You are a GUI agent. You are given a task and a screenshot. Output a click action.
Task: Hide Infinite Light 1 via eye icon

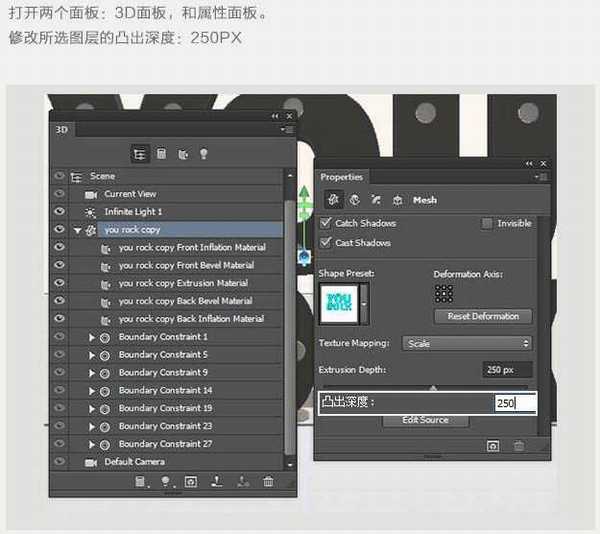click(59, 212)
